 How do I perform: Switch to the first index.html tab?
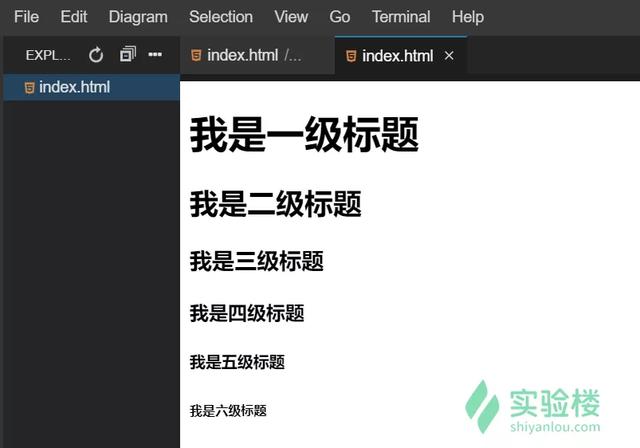[x=257, y=55]
